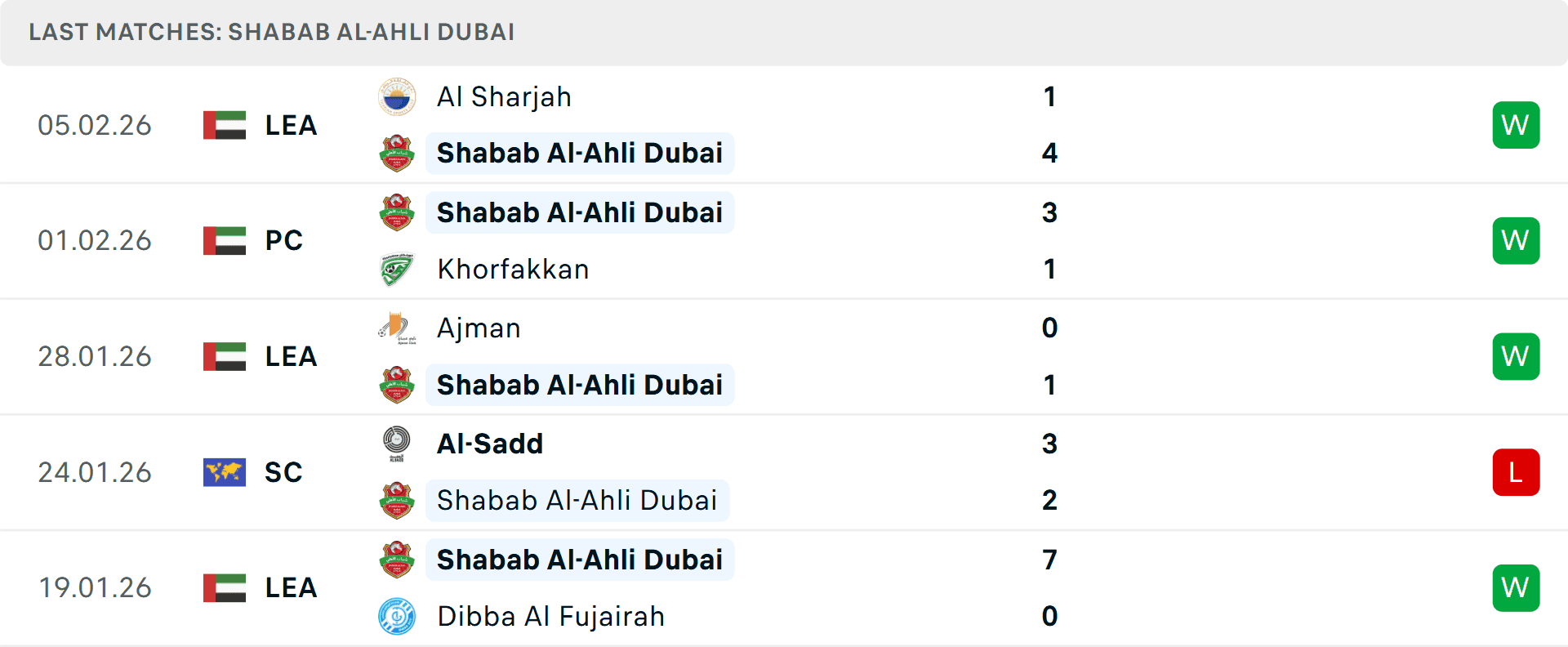Click the Khorfakkan club badge
Screen dimensions: 1568x647
pos(397,269)
